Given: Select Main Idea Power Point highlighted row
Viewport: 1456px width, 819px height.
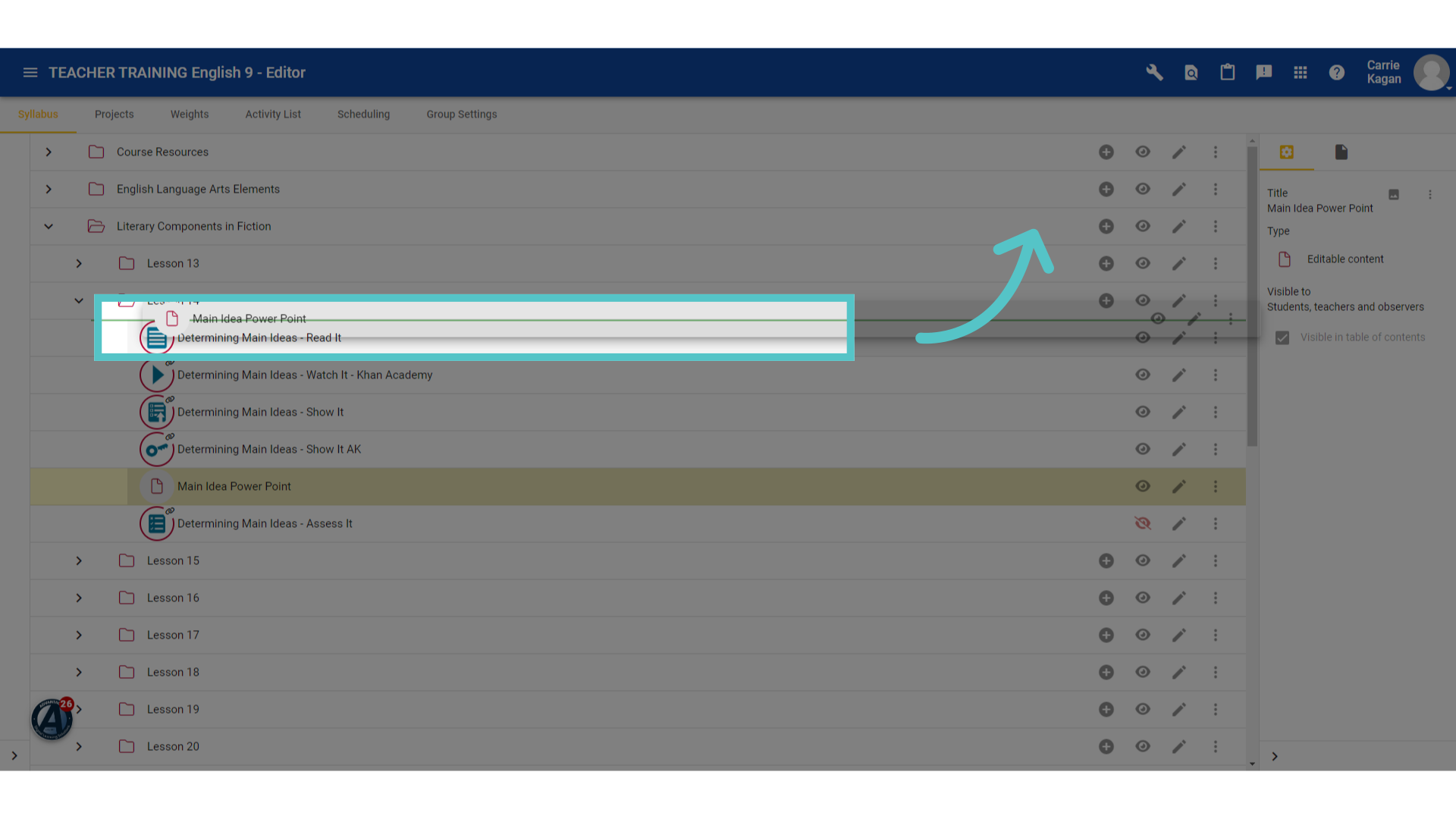Looking at the screenshot, I should coord(638,487).
